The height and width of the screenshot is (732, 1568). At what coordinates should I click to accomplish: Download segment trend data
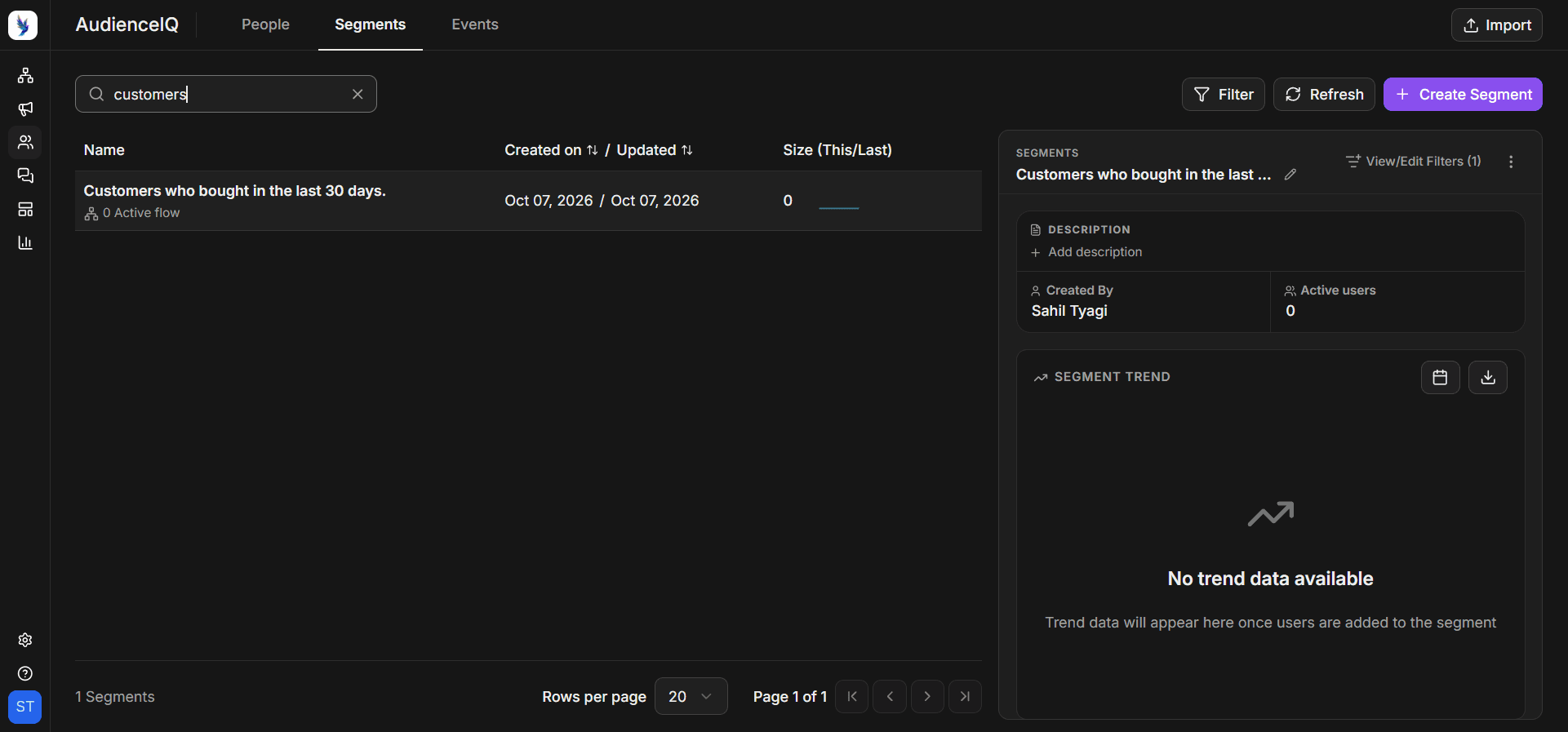(1487, 377)
